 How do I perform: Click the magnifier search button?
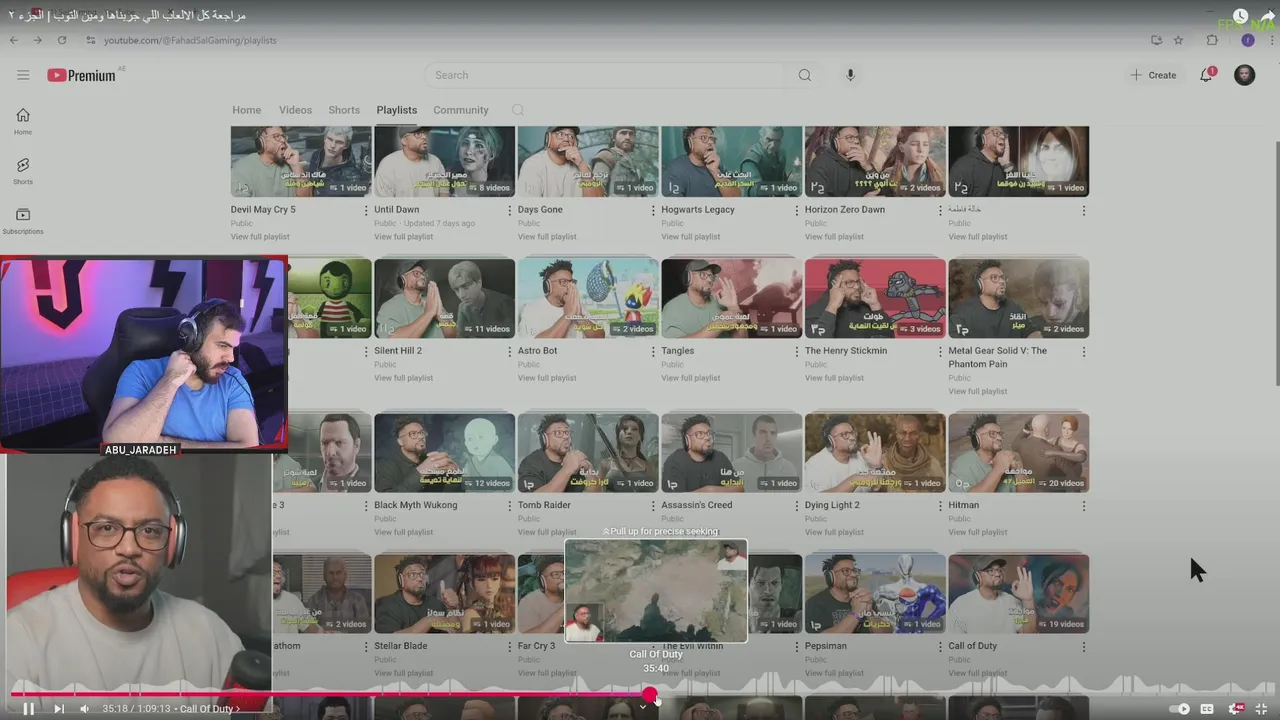coord(805,75)
